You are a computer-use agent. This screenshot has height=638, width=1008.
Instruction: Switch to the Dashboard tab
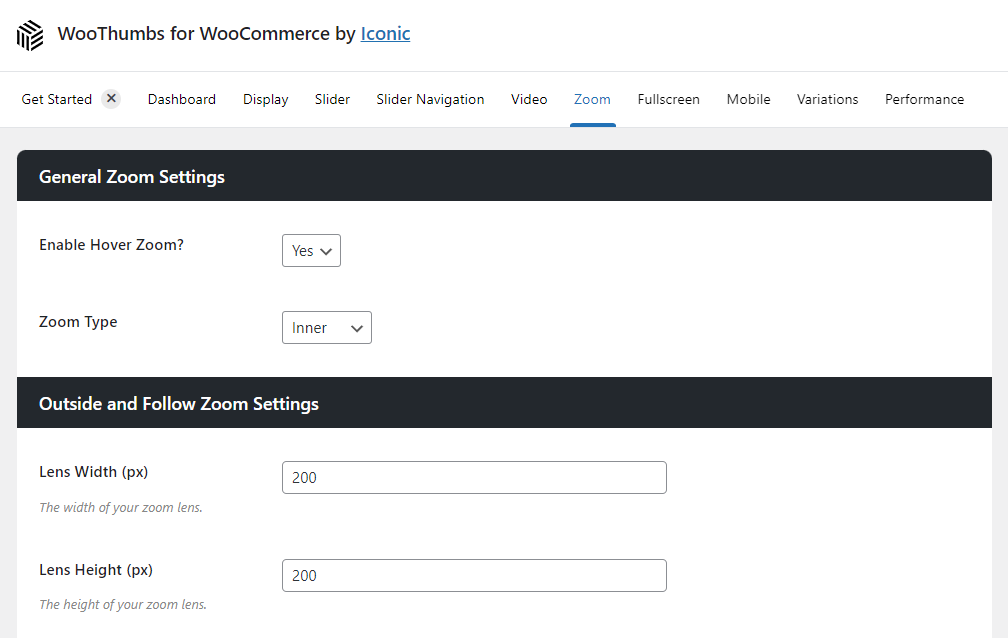click(181, 99)
